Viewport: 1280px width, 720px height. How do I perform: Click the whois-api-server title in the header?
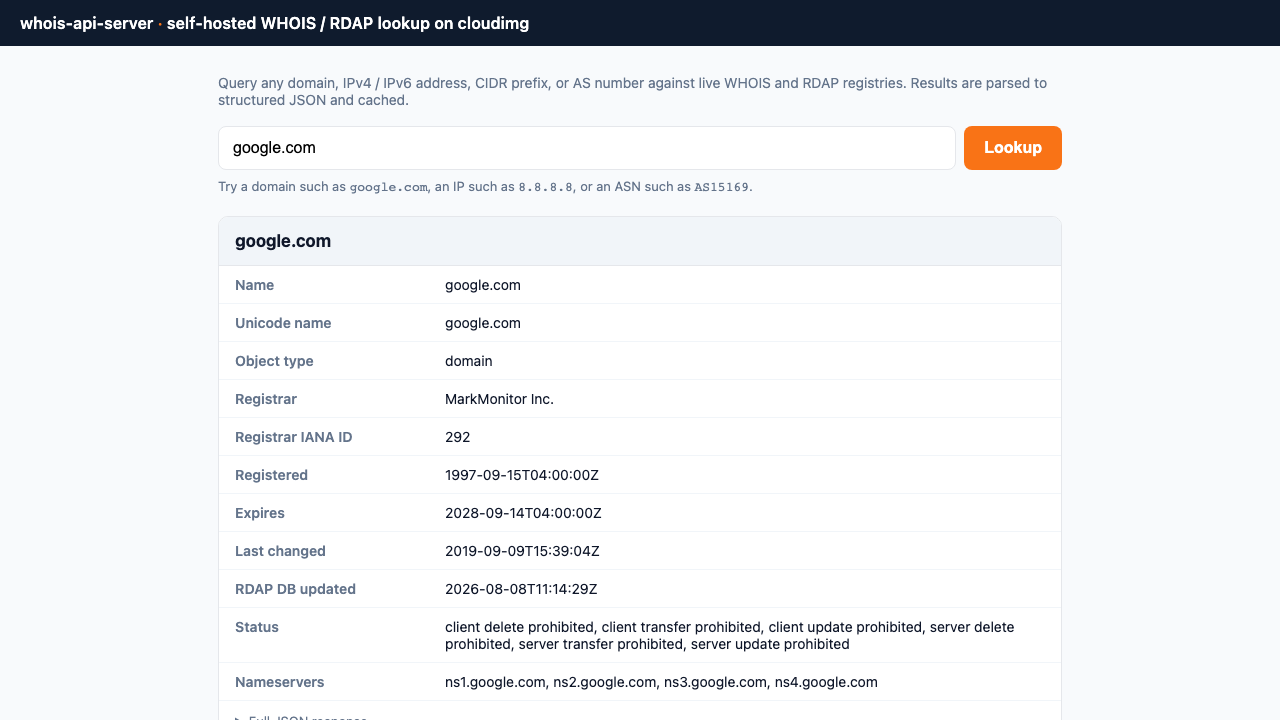click(x=87, y=23)
